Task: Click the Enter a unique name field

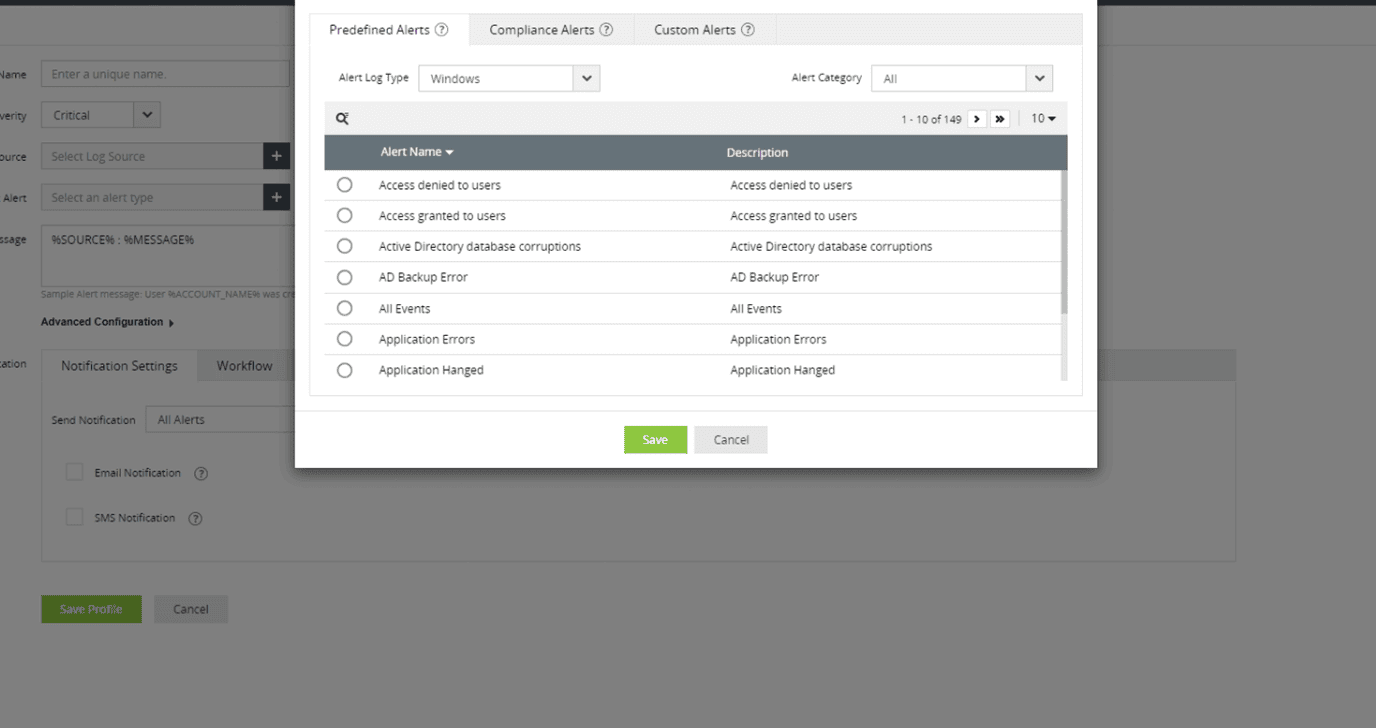Action: click(164, 73)
